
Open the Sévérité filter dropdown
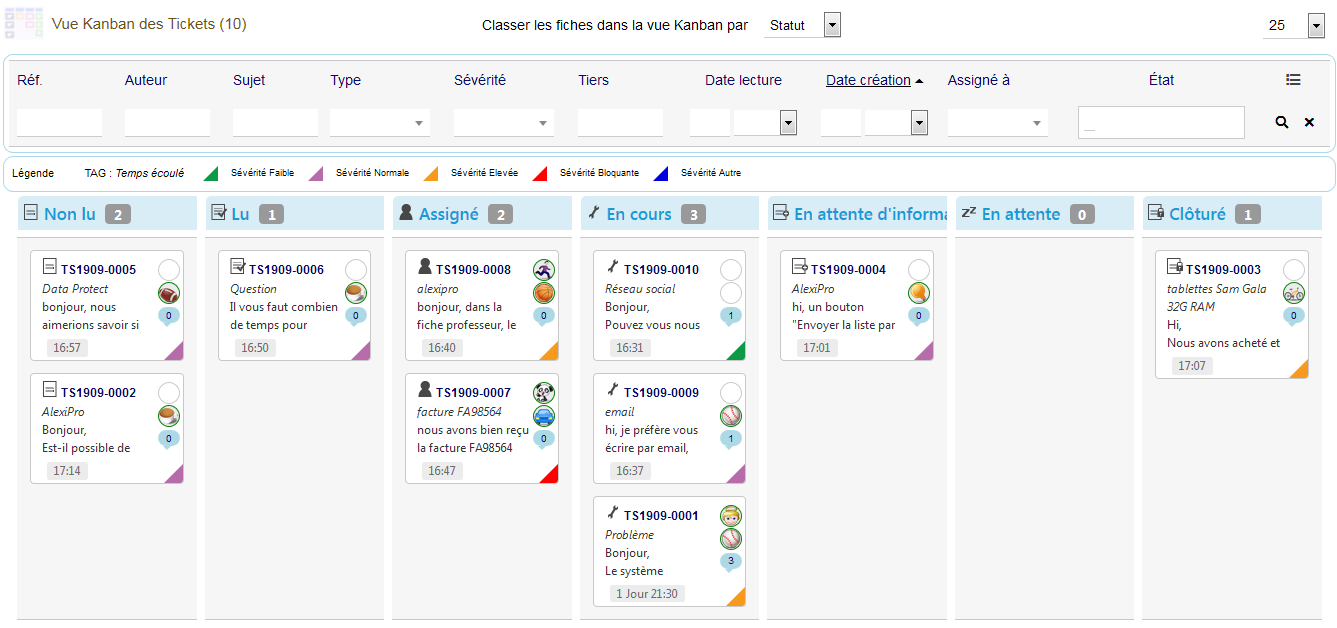coord(503,123)
